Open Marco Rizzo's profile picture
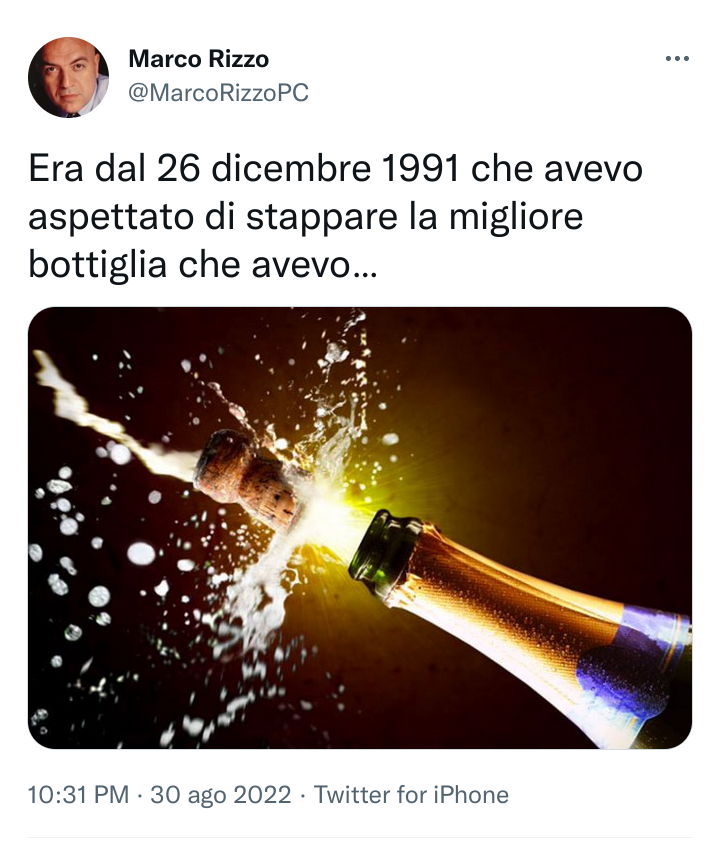The image size is (720, 844). pyautogui.click(x=68, y=77)
